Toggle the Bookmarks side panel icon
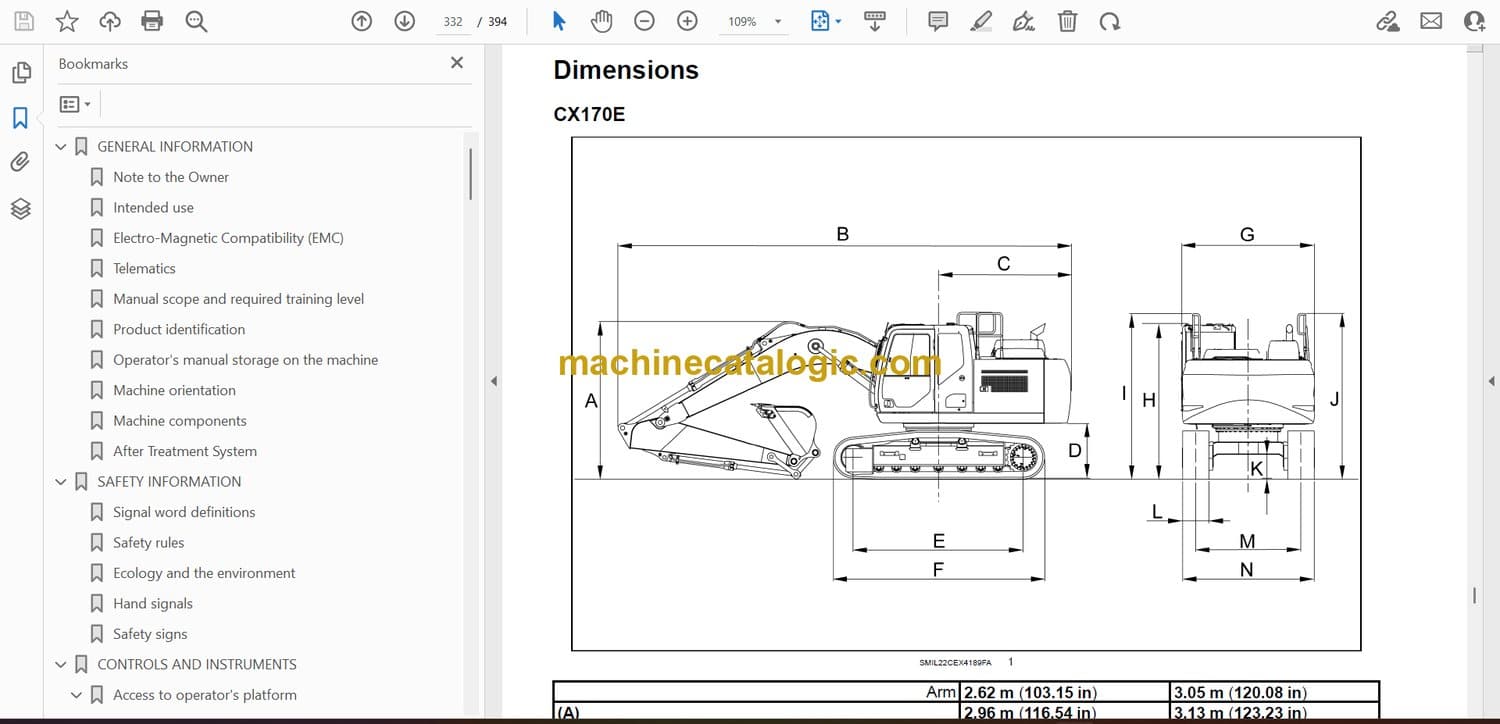The height and width of the screenshot is (724, 1500). tap(20, 118)
